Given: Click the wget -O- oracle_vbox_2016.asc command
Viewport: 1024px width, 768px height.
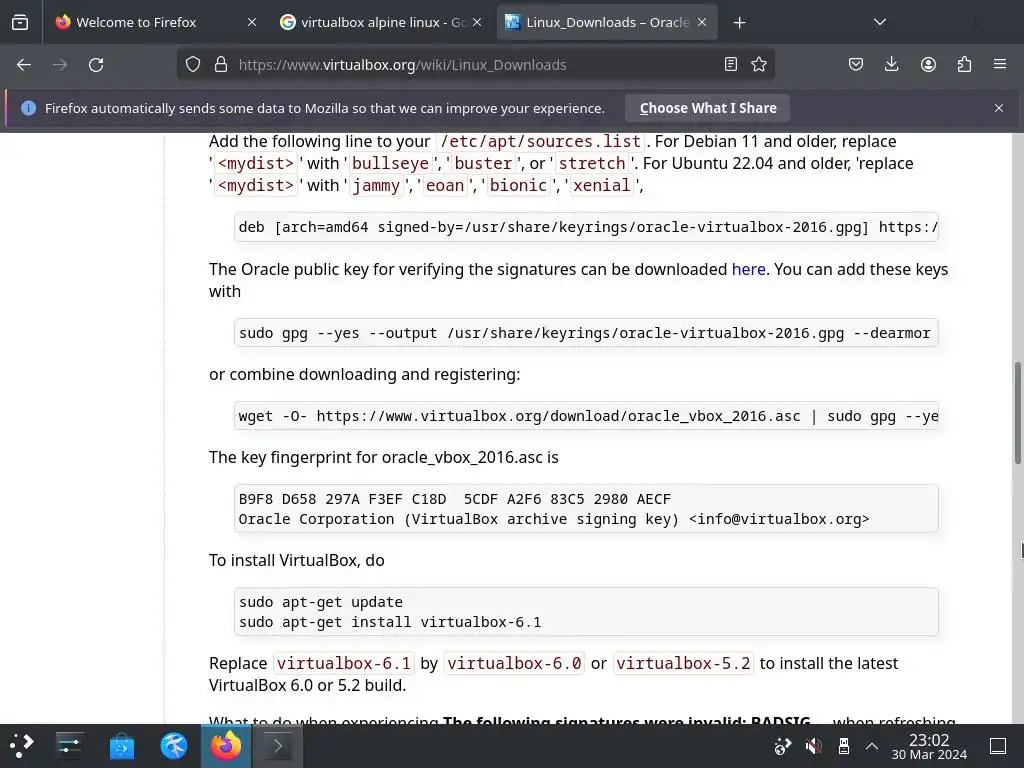Looking at the screenshot, I should (586, 416).
